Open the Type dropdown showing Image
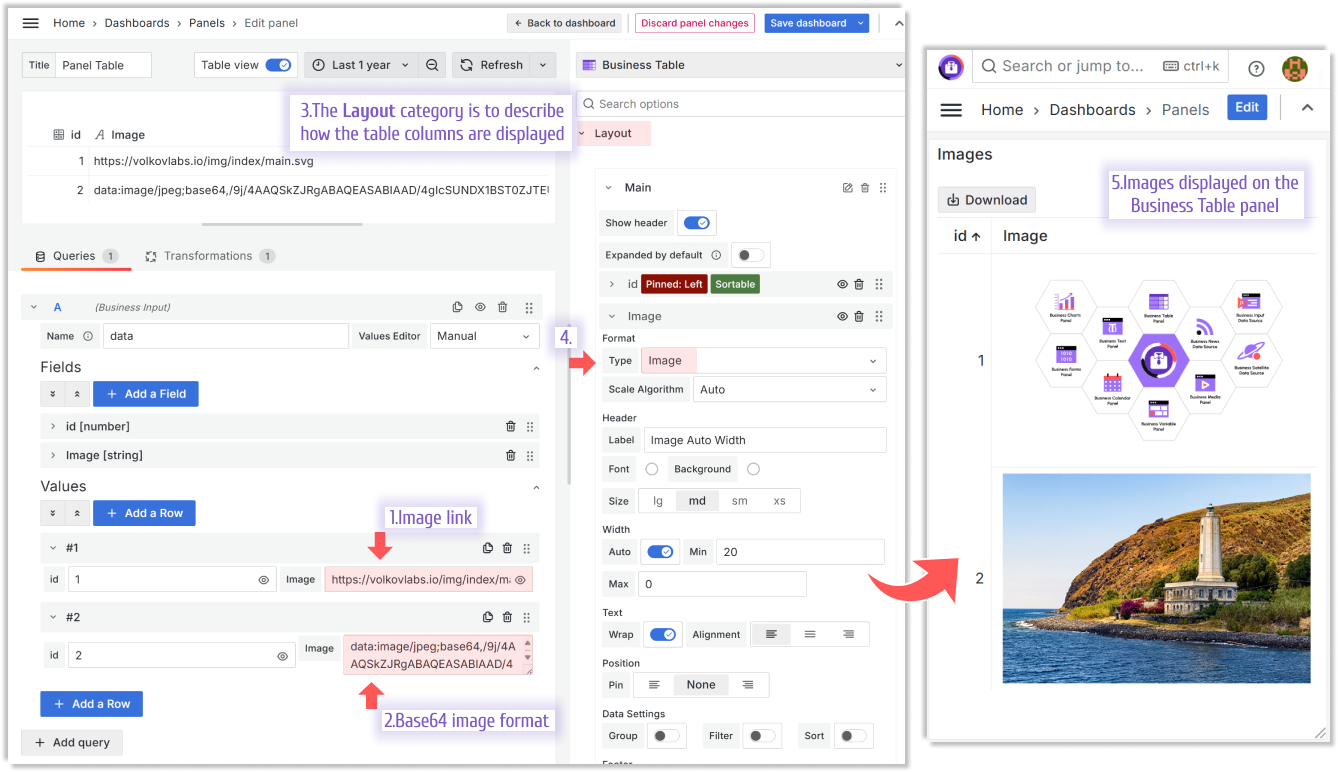 764,361
